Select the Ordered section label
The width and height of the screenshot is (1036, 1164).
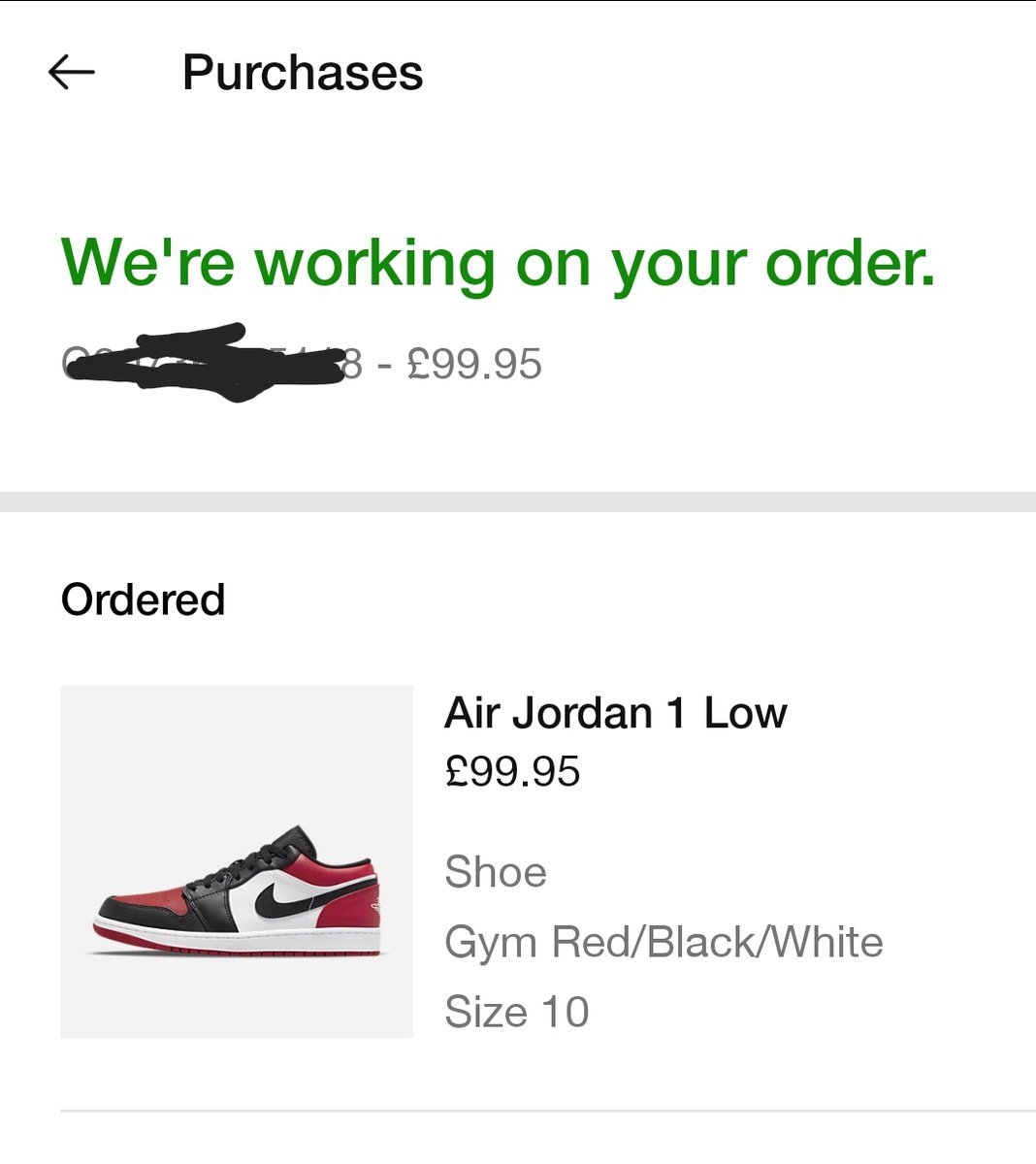point(143,599)
